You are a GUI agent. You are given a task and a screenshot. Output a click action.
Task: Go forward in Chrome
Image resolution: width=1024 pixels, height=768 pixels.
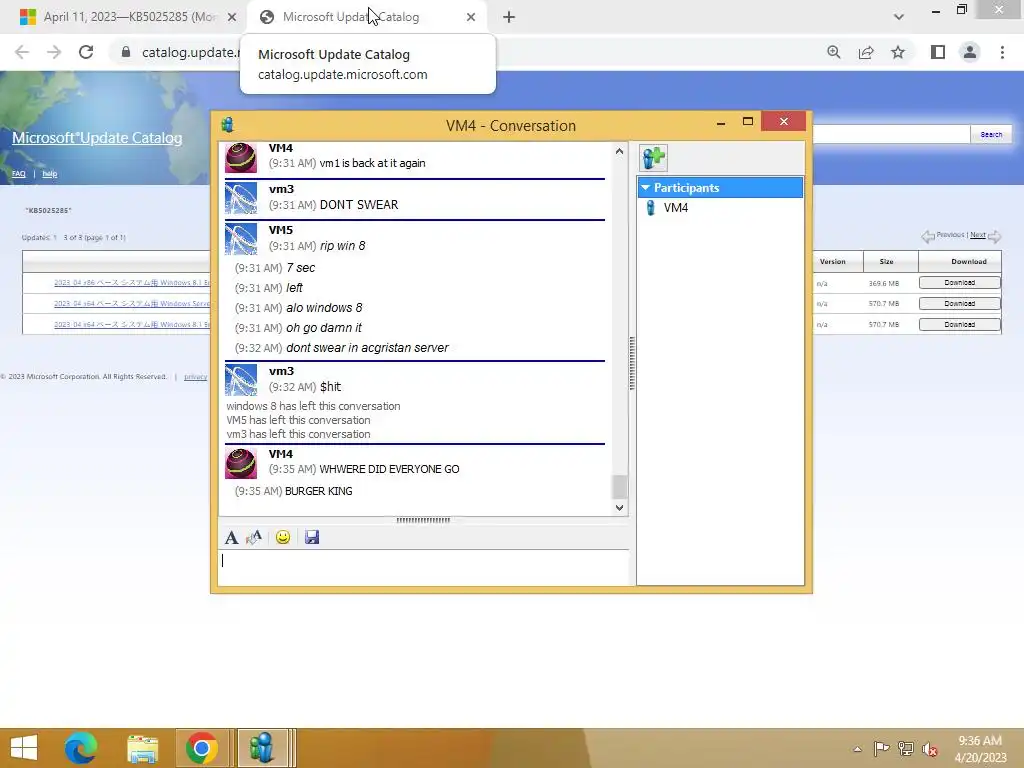click(x=54, y=52)
